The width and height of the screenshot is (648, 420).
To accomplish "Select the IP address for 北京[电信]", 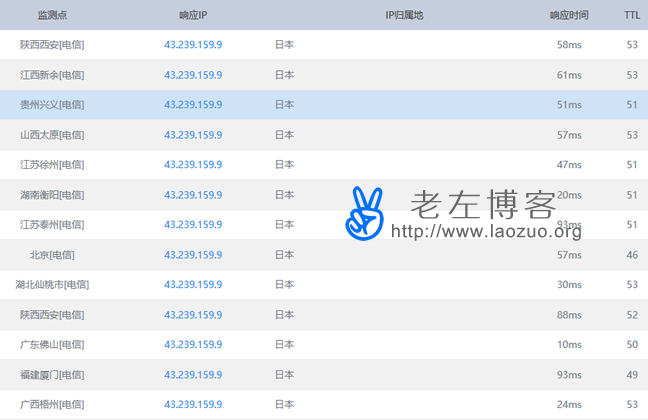I will coord(193,255).
